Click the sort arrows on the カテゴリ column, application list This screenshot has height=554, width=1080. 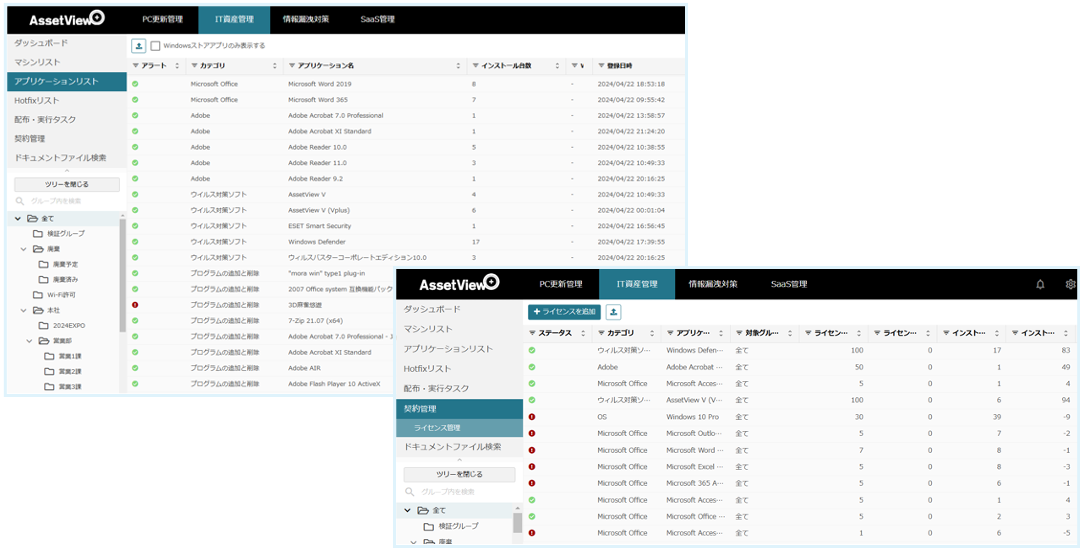[275, 65]
